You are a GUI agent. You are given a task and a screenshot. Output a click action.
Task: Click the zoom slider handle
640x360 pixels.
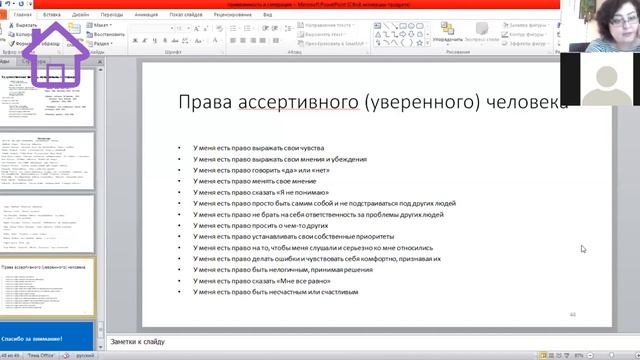click(611, 356)
